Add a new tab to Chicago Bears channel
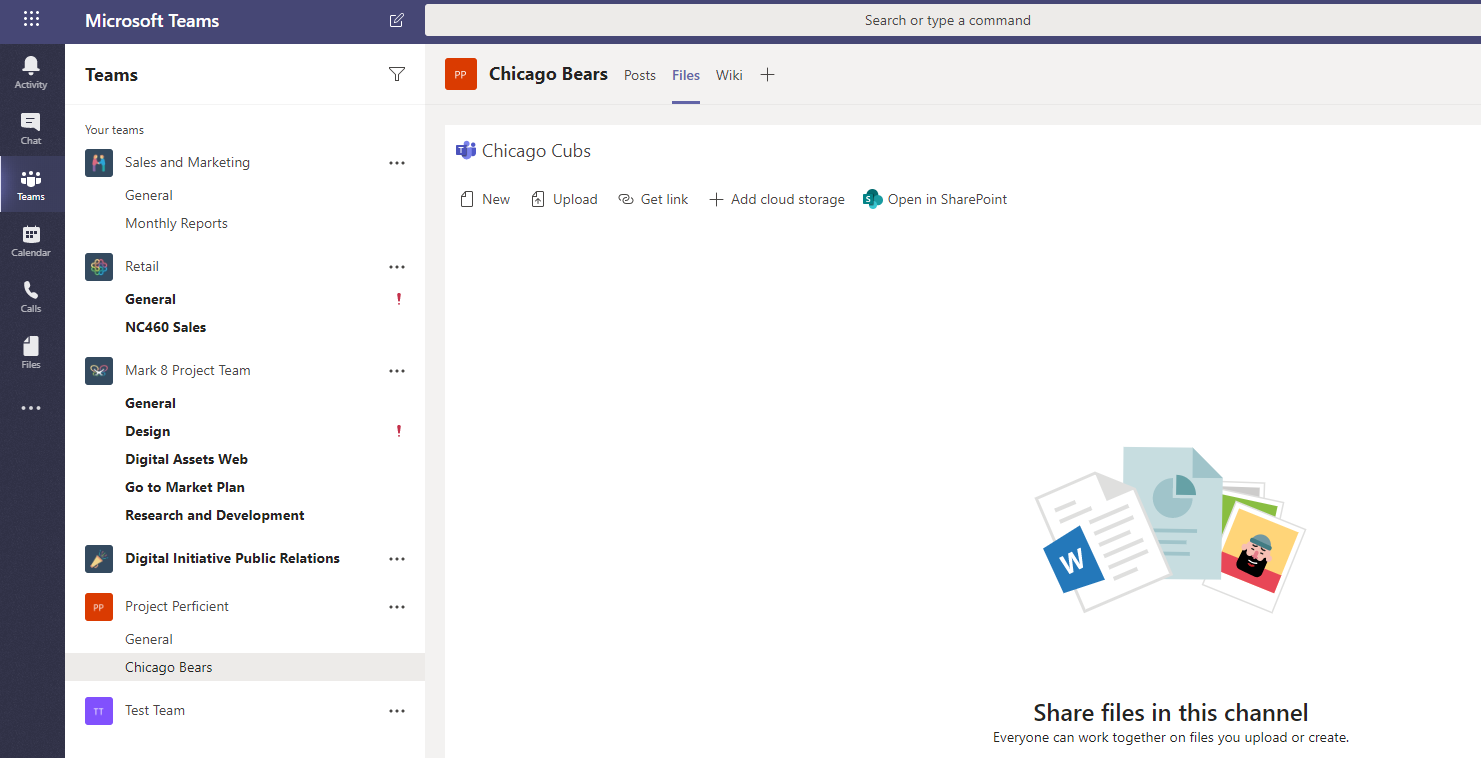Image resolution: width=1481 pixels, height=758 pixels. [x=767, y=74]
